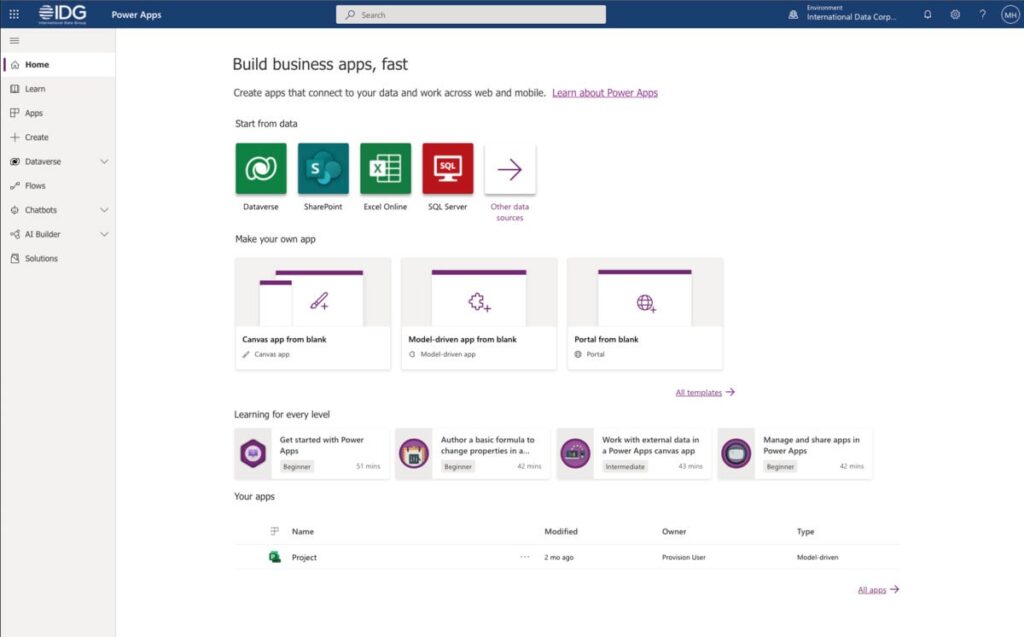Open the Project app name
The height and width of the screenshot is (637, 1024).
(x=304, y=557)
